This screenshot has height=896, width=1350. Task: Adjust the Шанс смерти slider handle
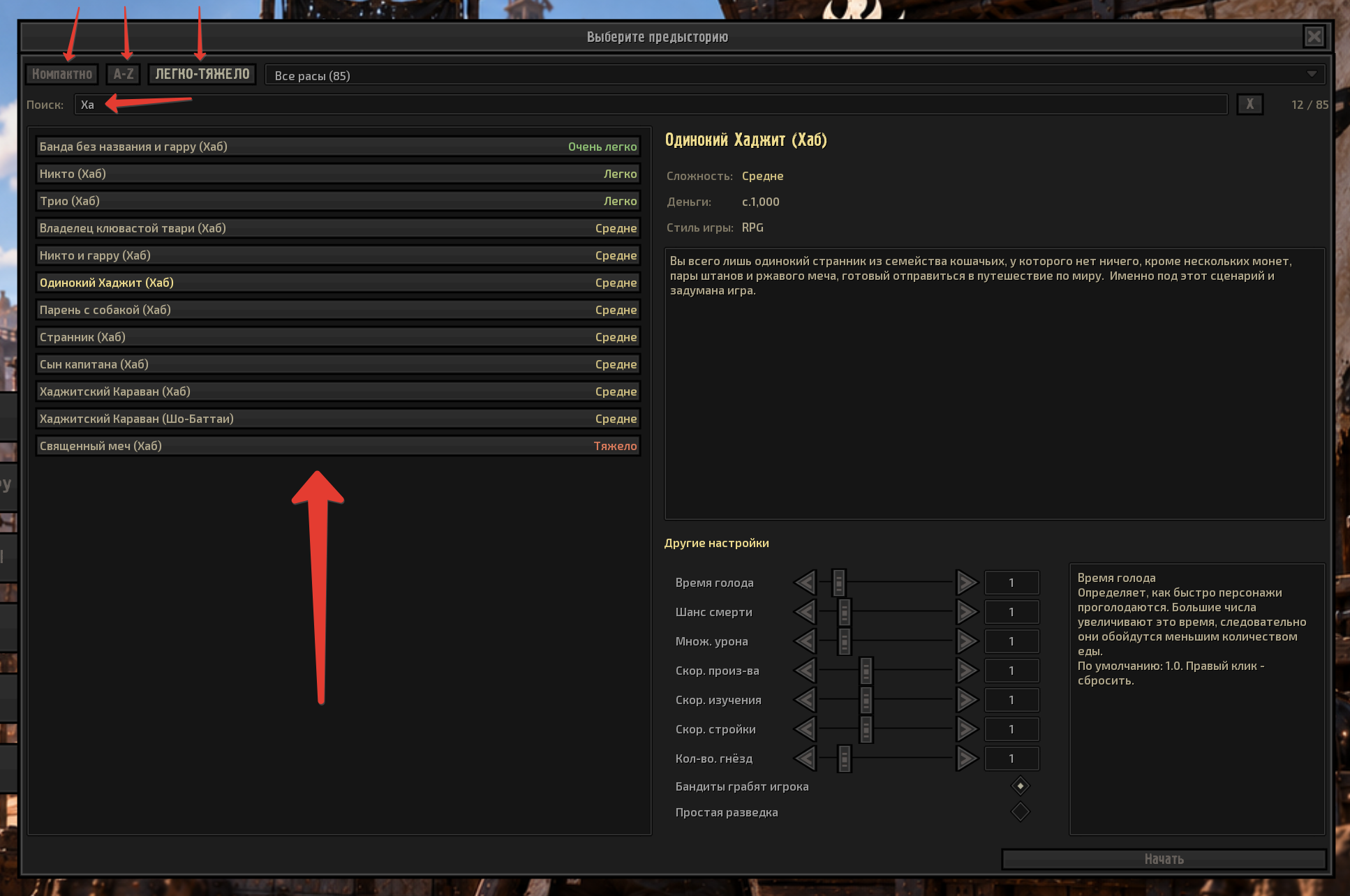point(845,612)
